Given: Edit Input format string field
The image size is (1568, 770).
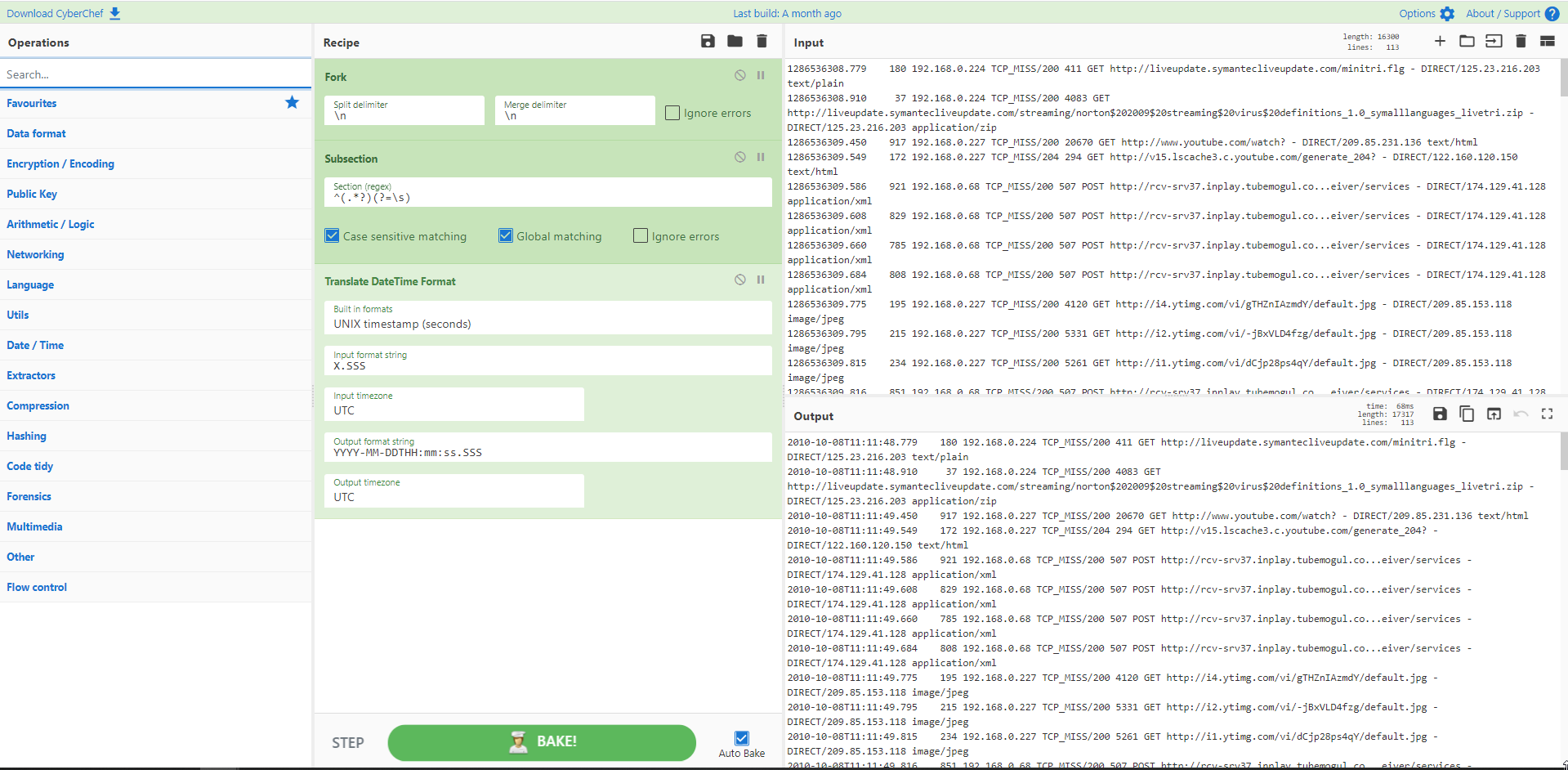Looking at the screenshot, I should click(x=547, y=360).
